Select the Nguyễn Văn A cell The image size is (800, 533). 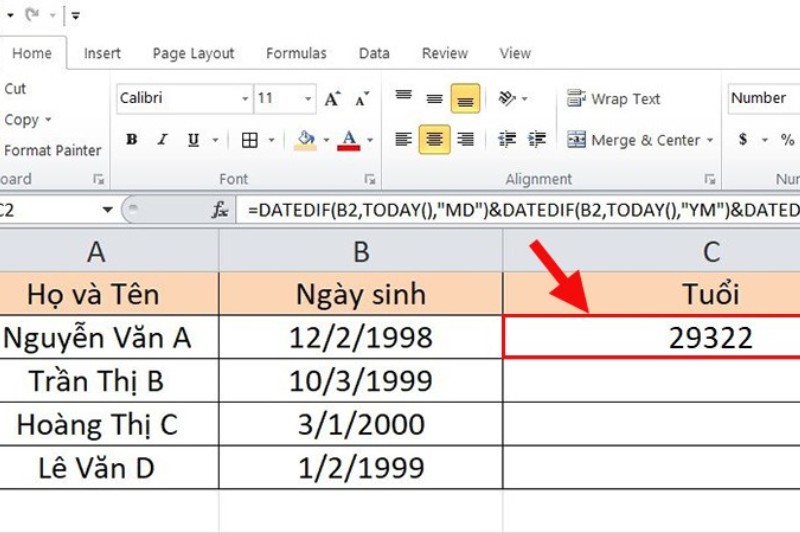click(109, 337)
